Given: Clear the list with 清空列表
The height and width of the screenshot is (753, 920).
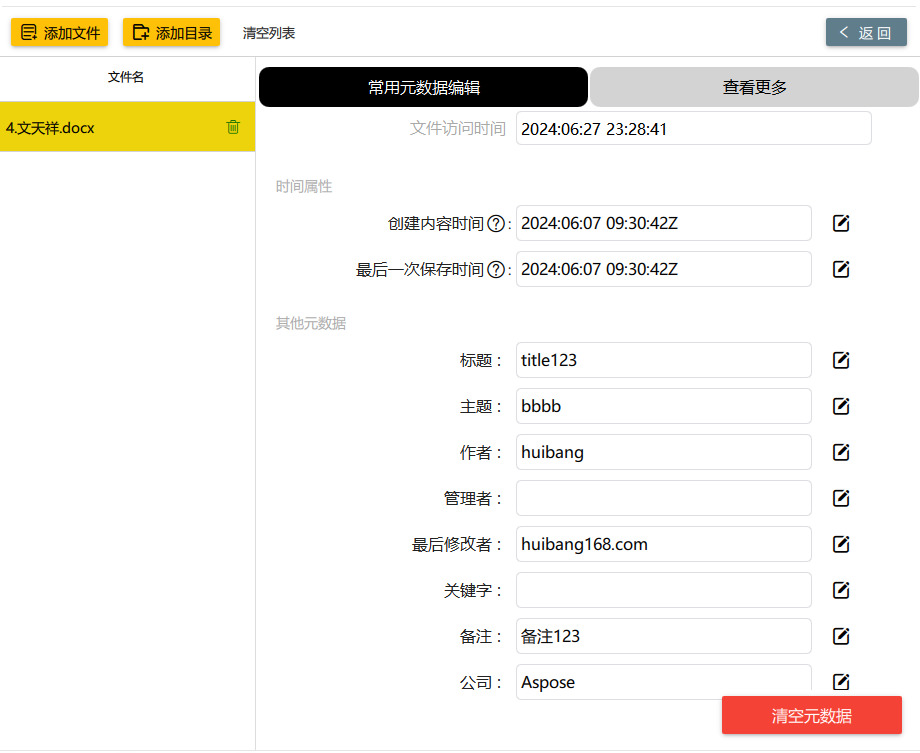Looking at the screenshot, I should pyautogui.click(x=269, y=33).
